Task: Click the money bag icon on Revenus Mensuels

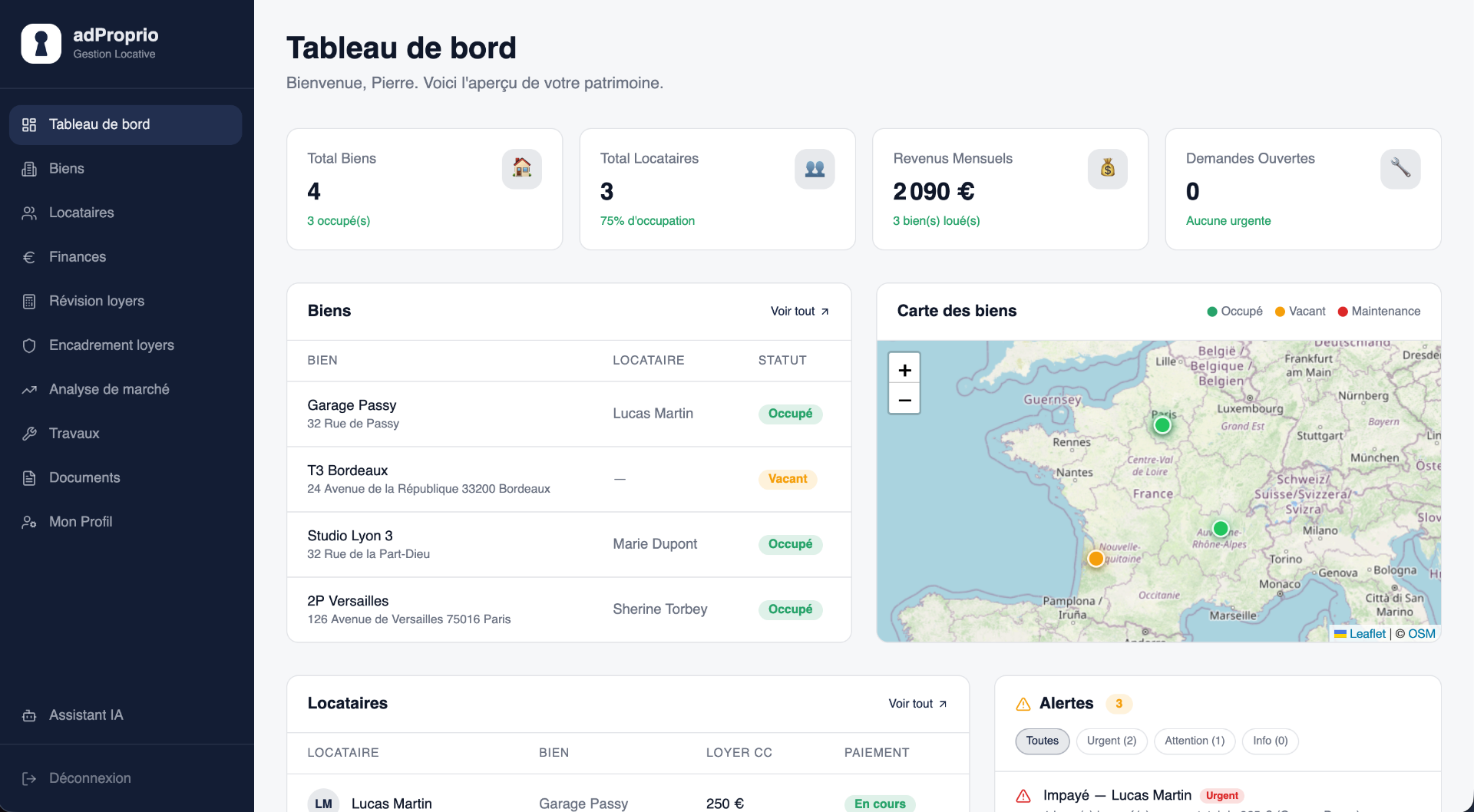Action: [1107, 168]
